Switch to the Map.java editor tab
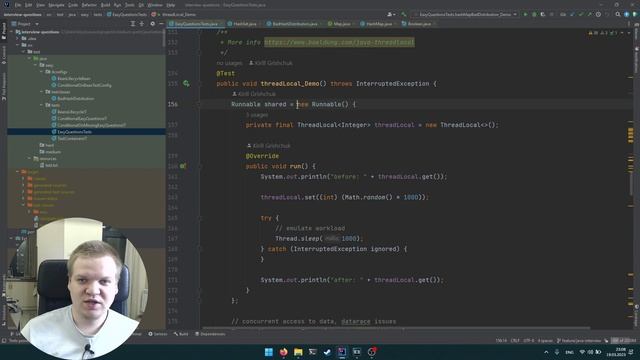This screenshot has width=640, height=360. 341,24
